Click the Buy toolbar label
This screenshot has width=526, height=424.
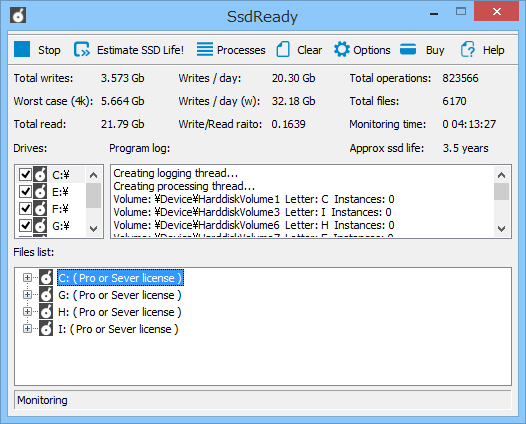click(435, 50)
